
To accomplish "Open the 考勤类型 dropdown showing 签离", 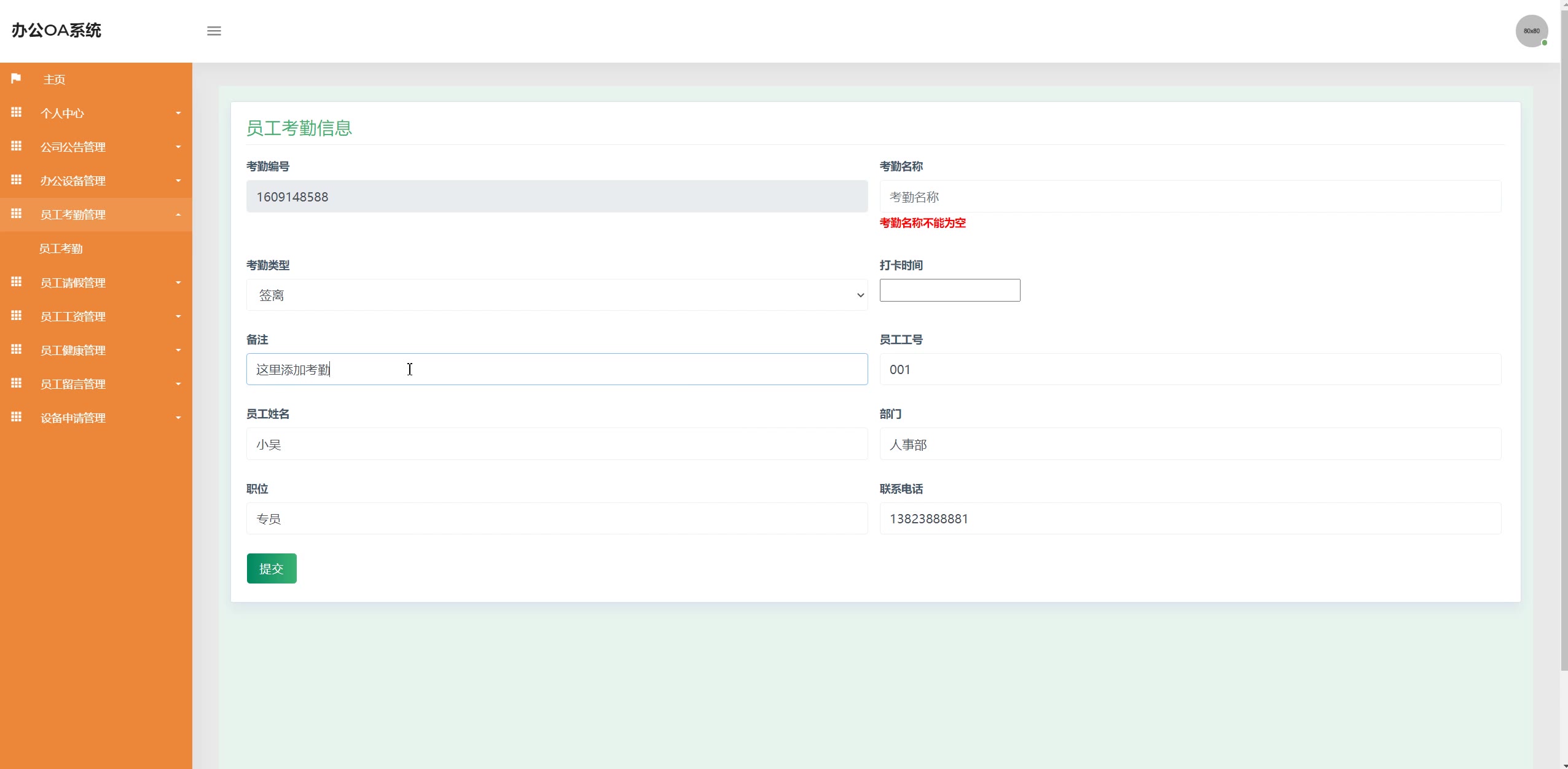I will click(557, 295).
